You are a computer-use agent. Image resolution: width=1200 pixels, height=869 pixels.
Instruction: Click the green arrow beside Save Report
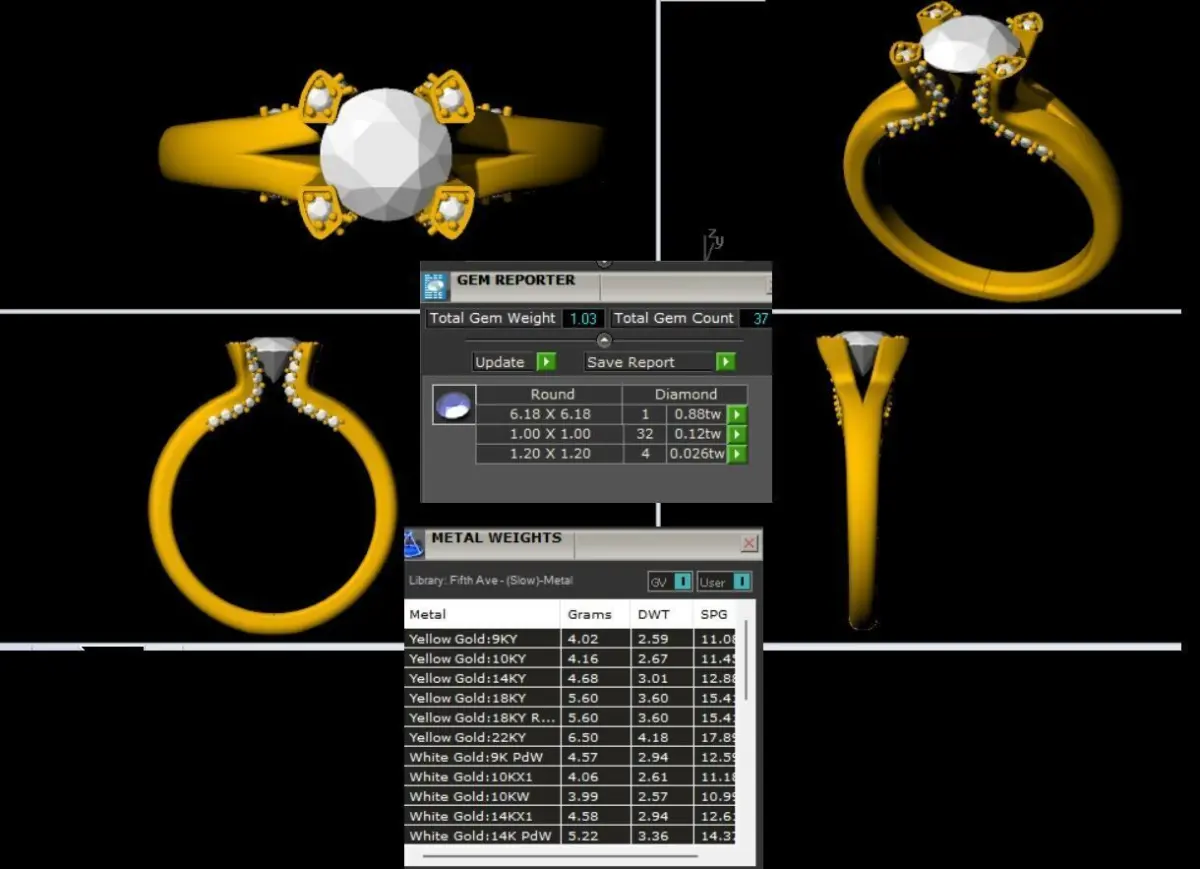click(x=726, y=362)
